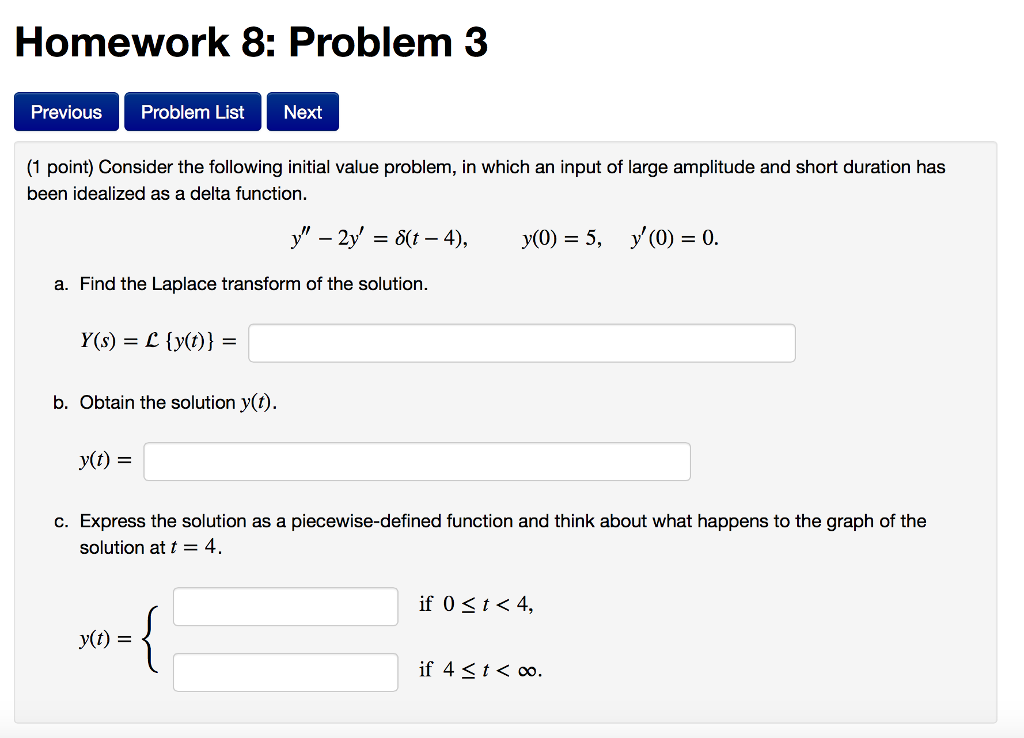Click the Homework 8: Problem 3 heading

click(250, 42)
